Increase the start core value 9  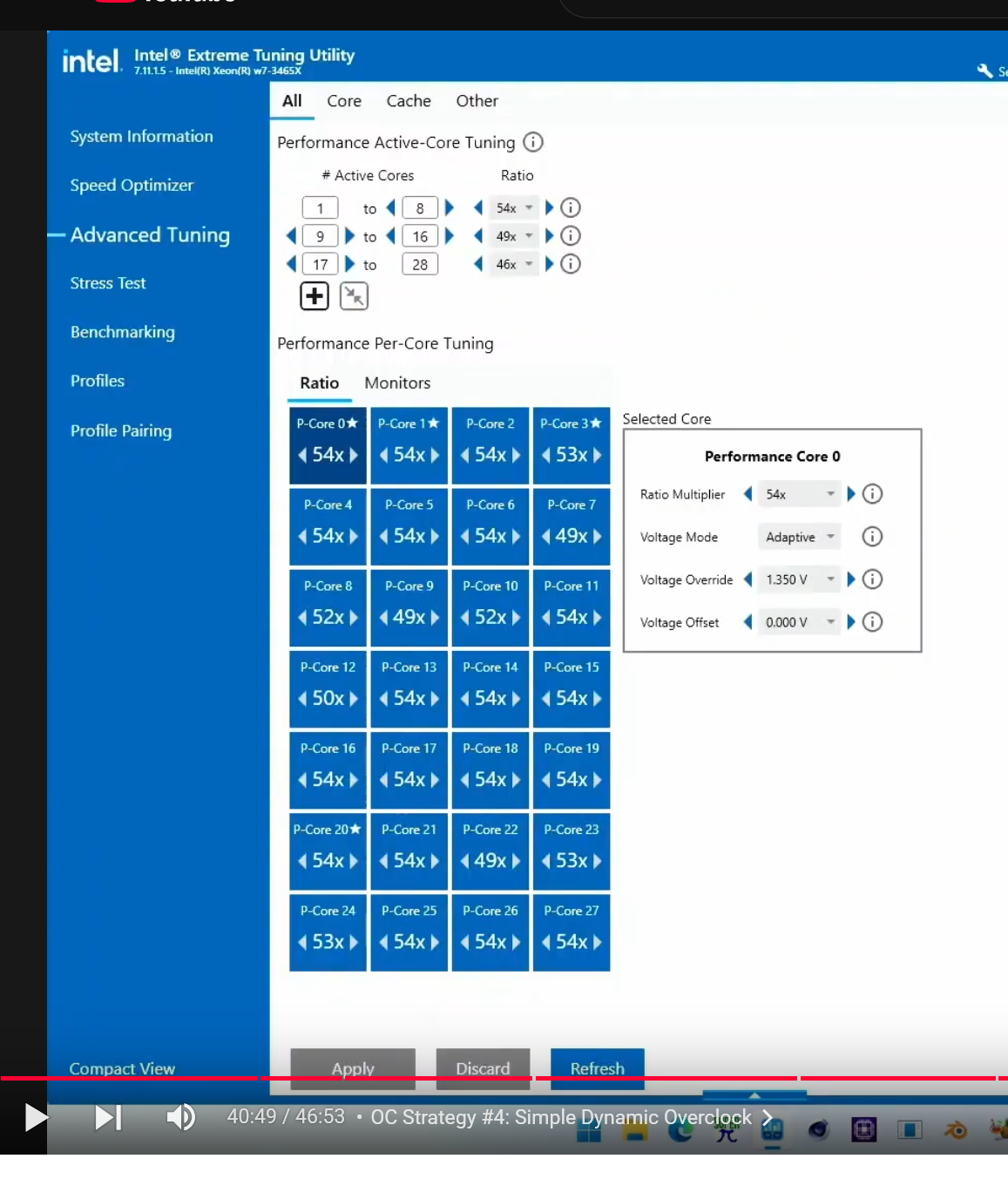(349, 235)
